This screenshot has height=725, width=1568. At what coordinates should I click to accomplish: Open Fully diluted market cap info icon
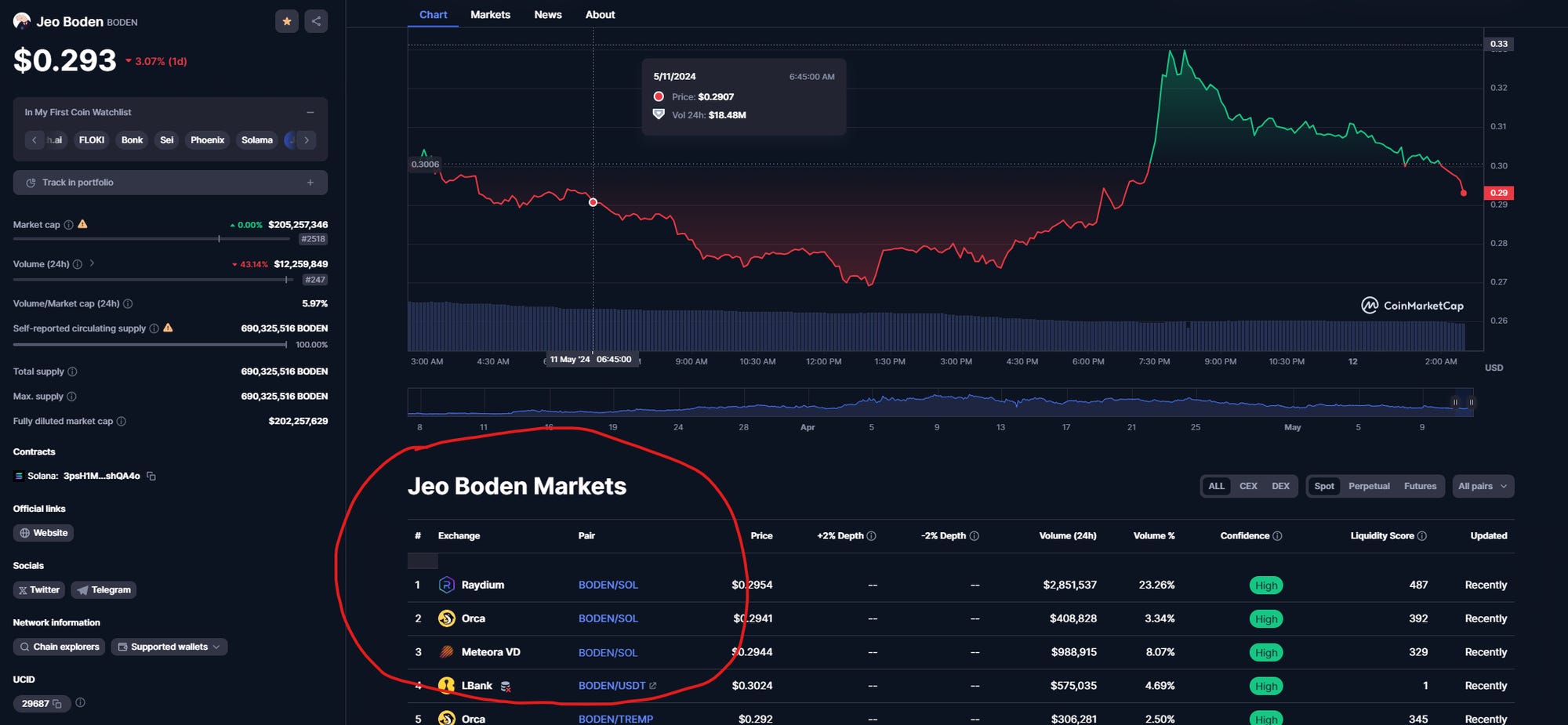pos(121,422)
